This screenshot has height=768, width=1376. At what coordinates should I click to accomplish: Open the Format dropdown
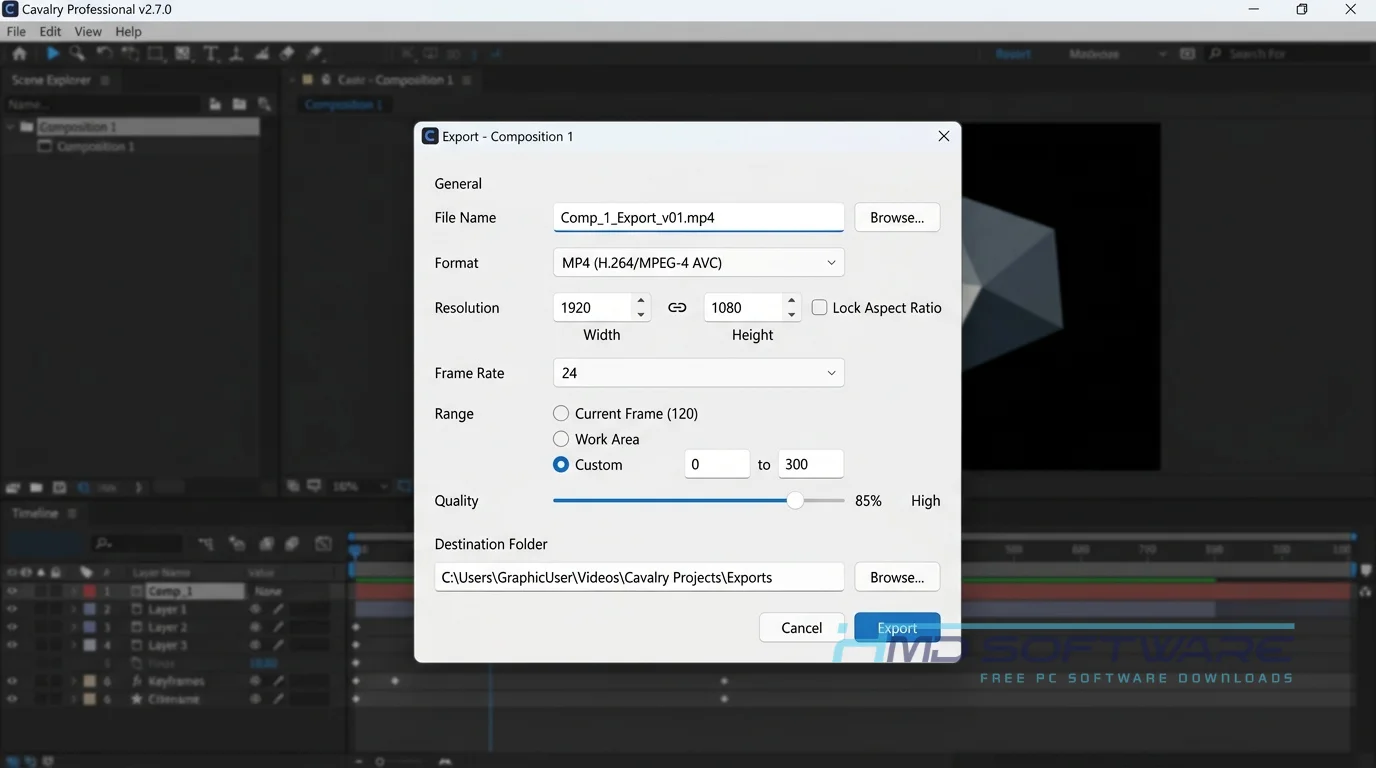[699, 263]
